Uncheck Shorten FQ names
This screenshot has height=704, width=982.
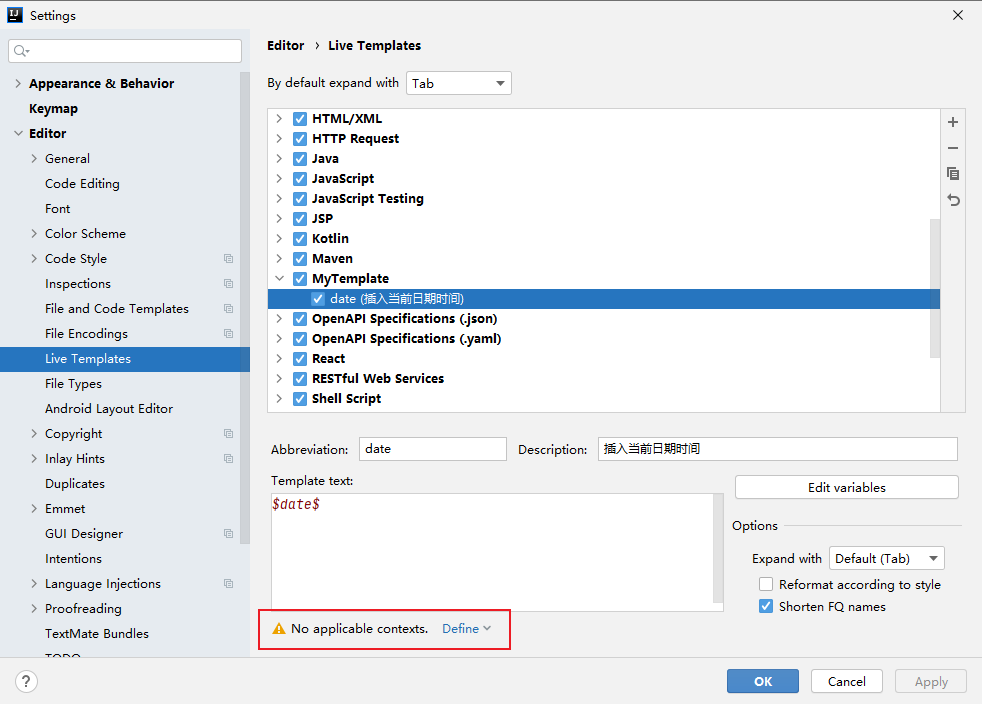click(x=766, y=607)
